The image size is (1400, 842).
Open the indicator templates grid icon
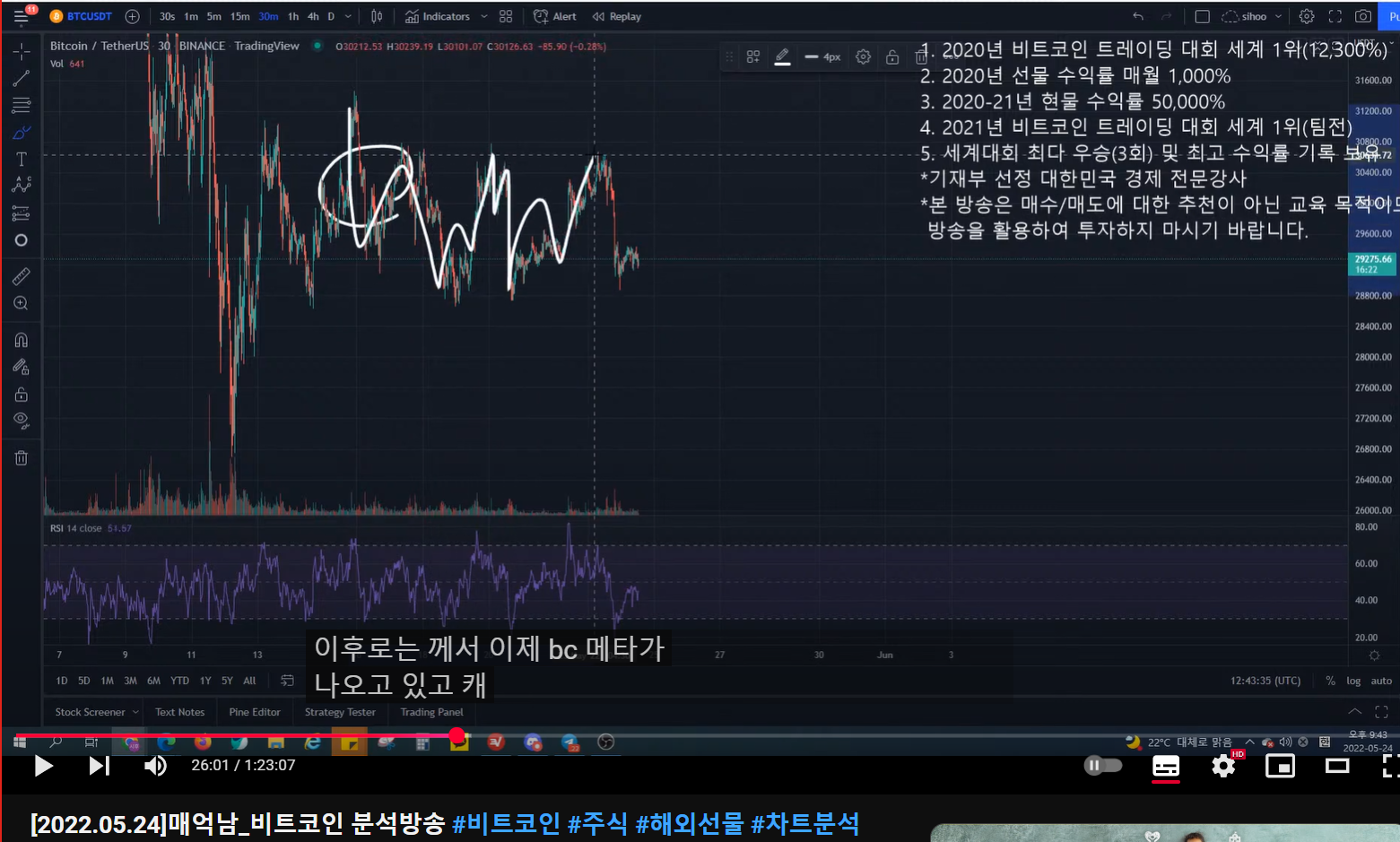tap(506, 16)
